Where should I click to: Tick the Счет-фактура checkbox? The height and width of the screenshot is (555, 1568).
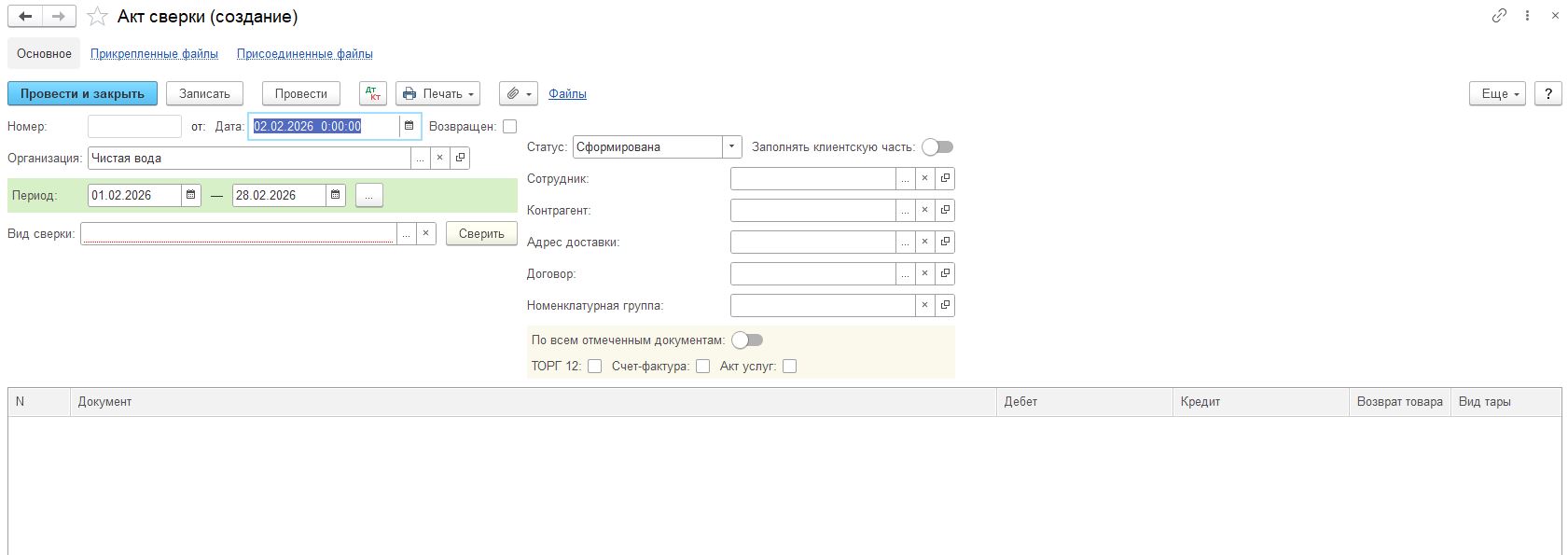703,367
